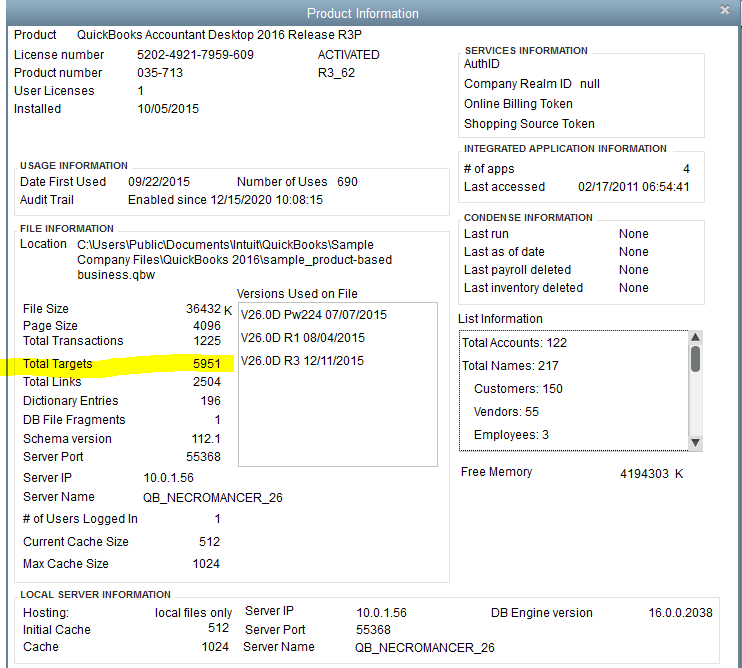Select the license number 5202-4921-7959-609
This screenshot has height=668, width=742.
coord(195,55)
